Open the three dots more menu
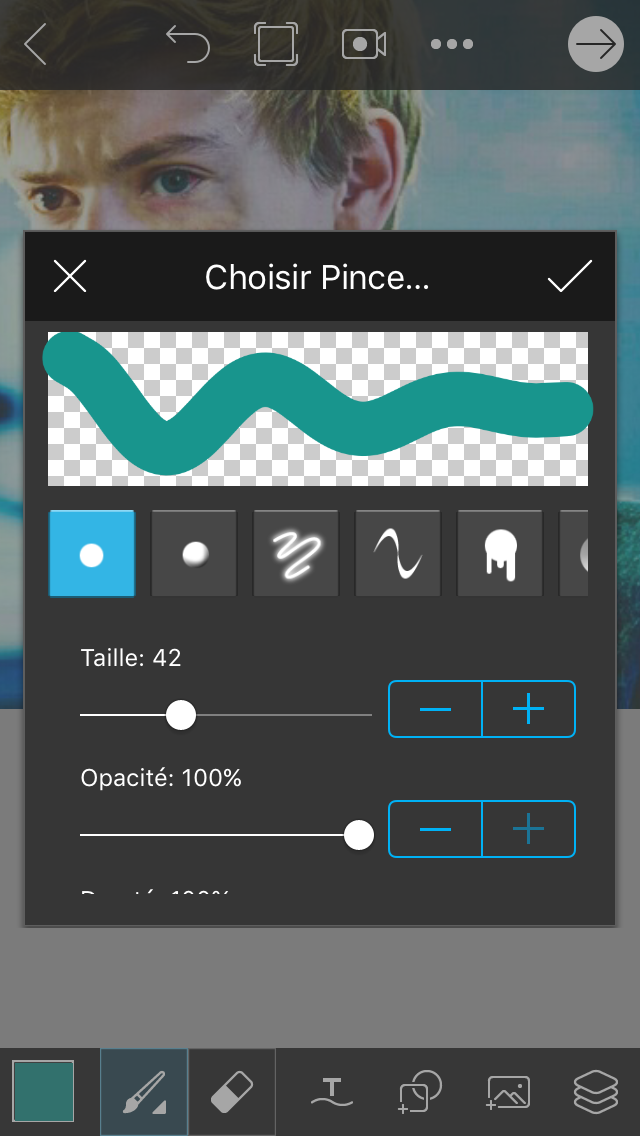This screenshot has height=1136, width=640. point(452,44)
